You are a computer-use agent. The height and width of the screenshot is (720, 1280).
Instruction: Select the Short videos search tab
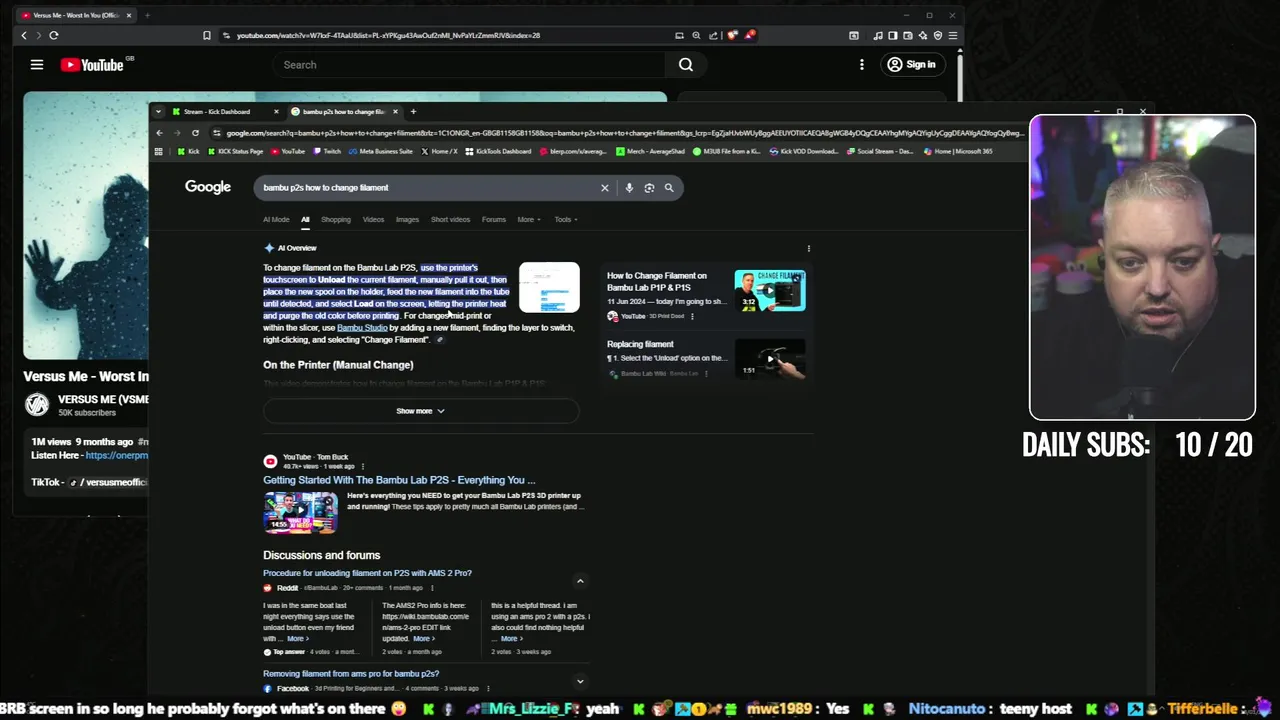click(x=450, y=220)
